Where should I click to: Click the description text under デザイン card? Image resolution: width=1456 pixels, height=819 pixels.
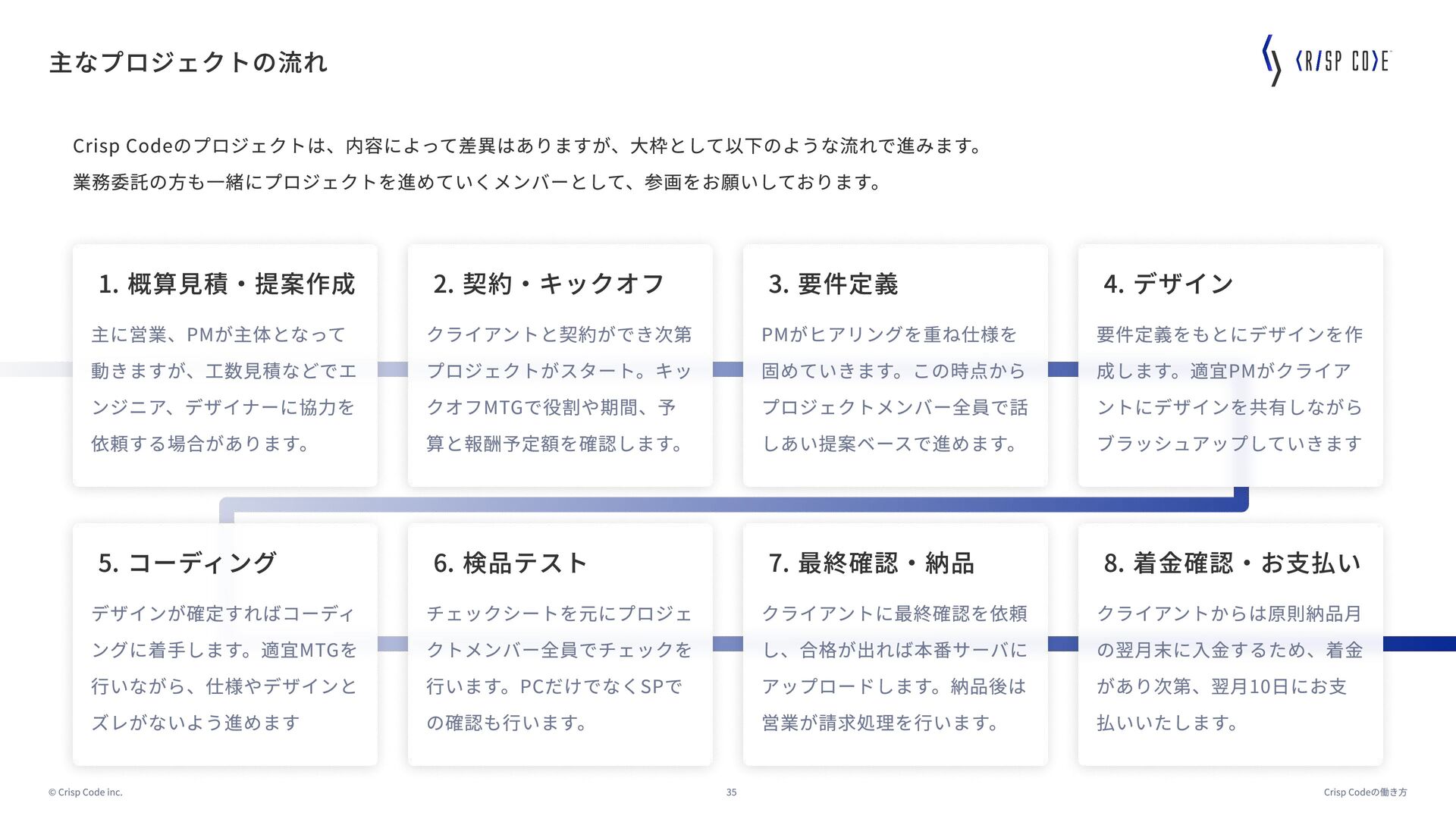coord(1230,389)
